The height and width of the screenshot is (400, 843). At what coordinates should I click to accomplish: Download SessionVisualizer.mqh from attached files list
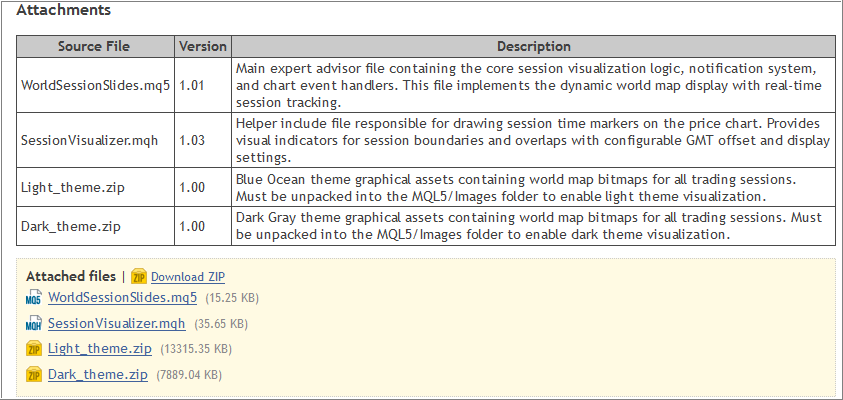pyautogui.click(x=116, y=324)
